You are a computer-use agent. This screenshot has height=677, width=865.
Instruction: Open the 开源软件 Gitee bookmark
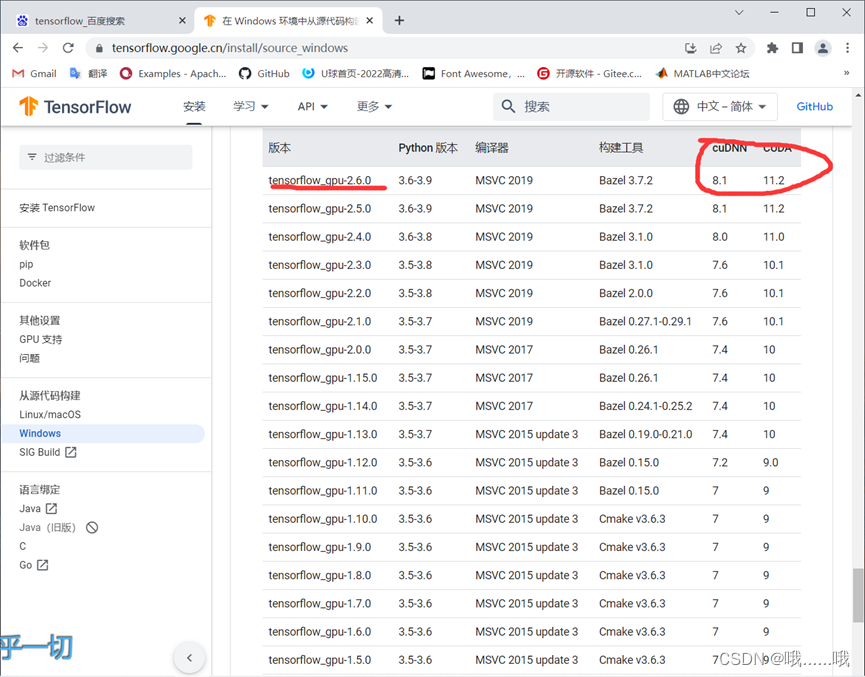(589, 73)
